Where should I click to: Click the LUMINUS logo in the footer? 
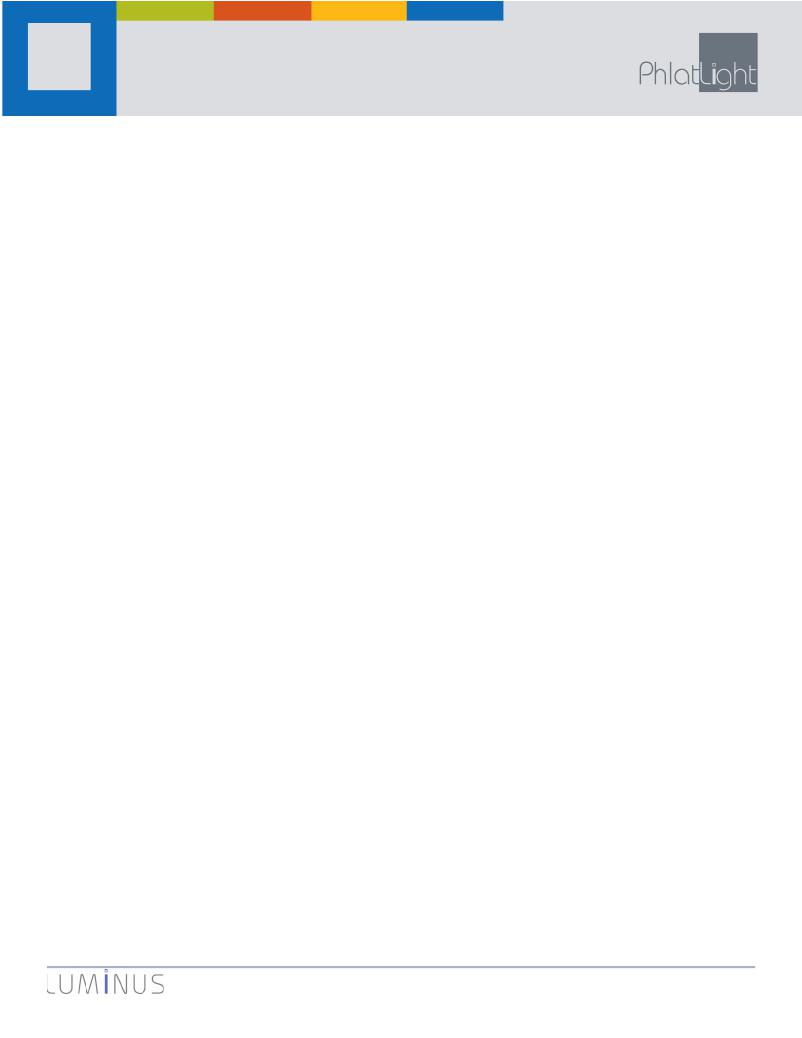click(x=106, y=984)
